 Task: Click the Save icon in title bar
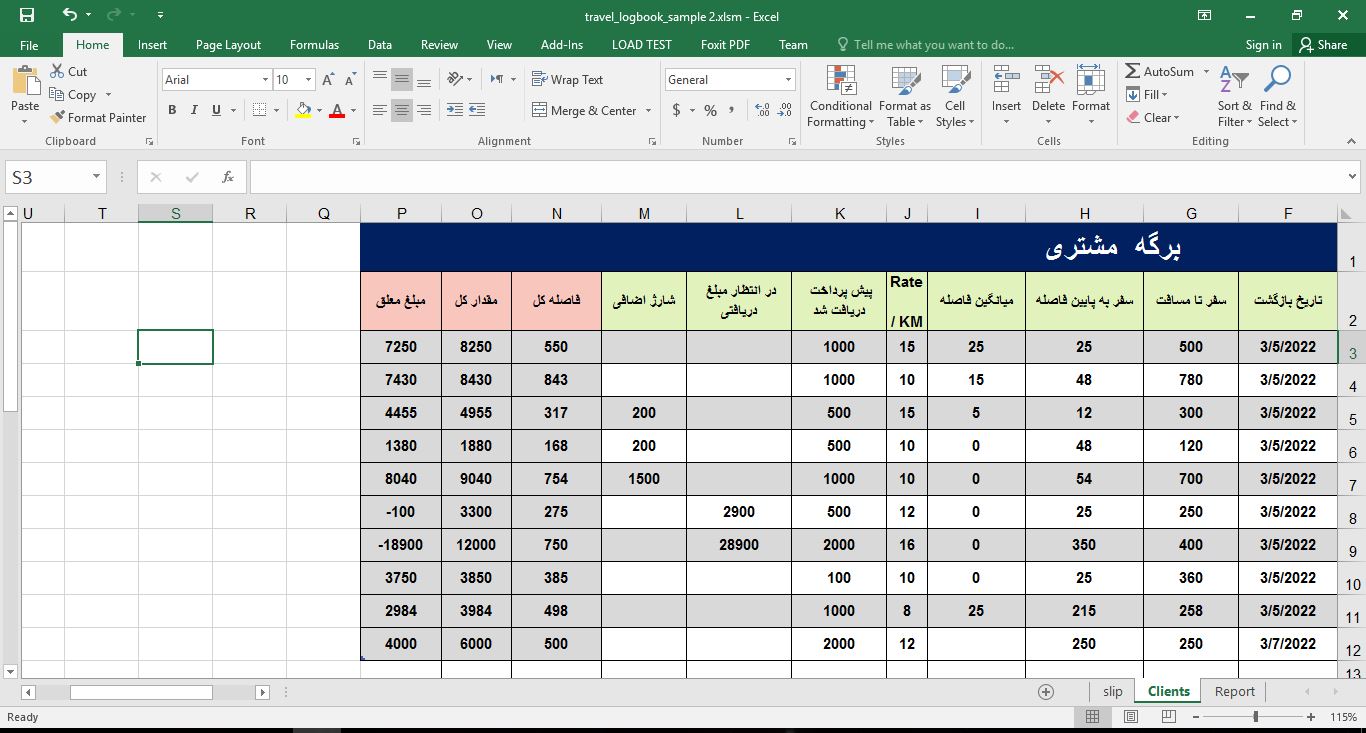coord(27,15)
